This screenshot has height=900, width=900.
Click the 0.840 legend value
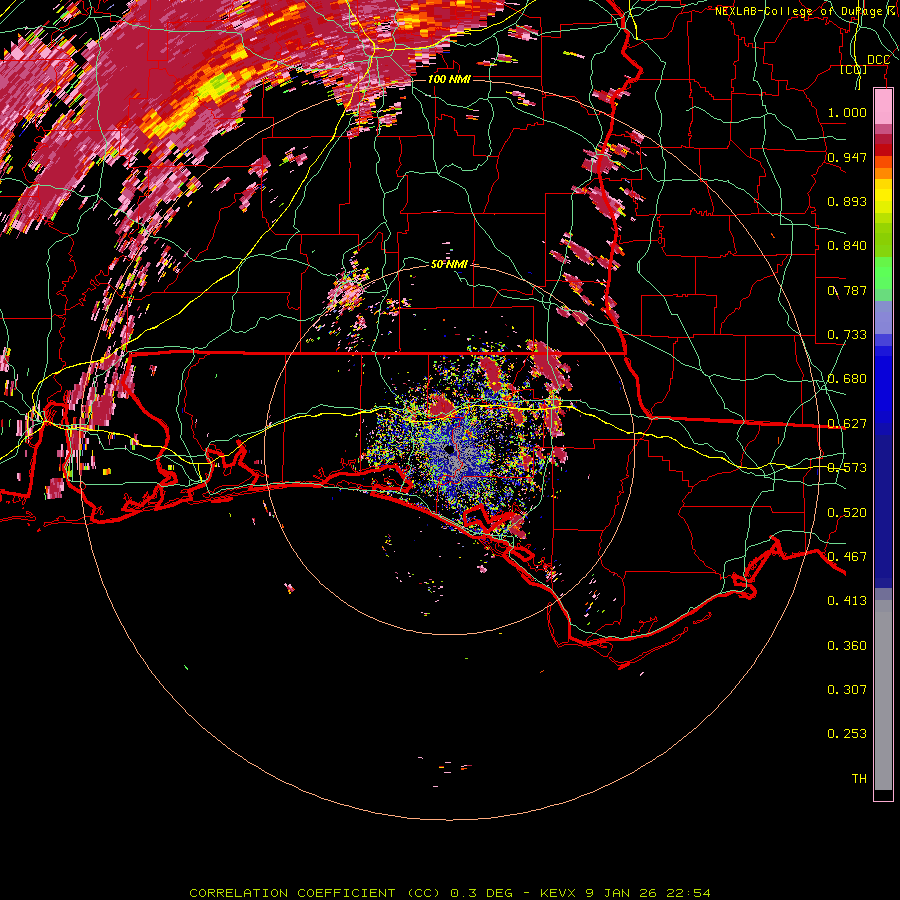[847, 246]
